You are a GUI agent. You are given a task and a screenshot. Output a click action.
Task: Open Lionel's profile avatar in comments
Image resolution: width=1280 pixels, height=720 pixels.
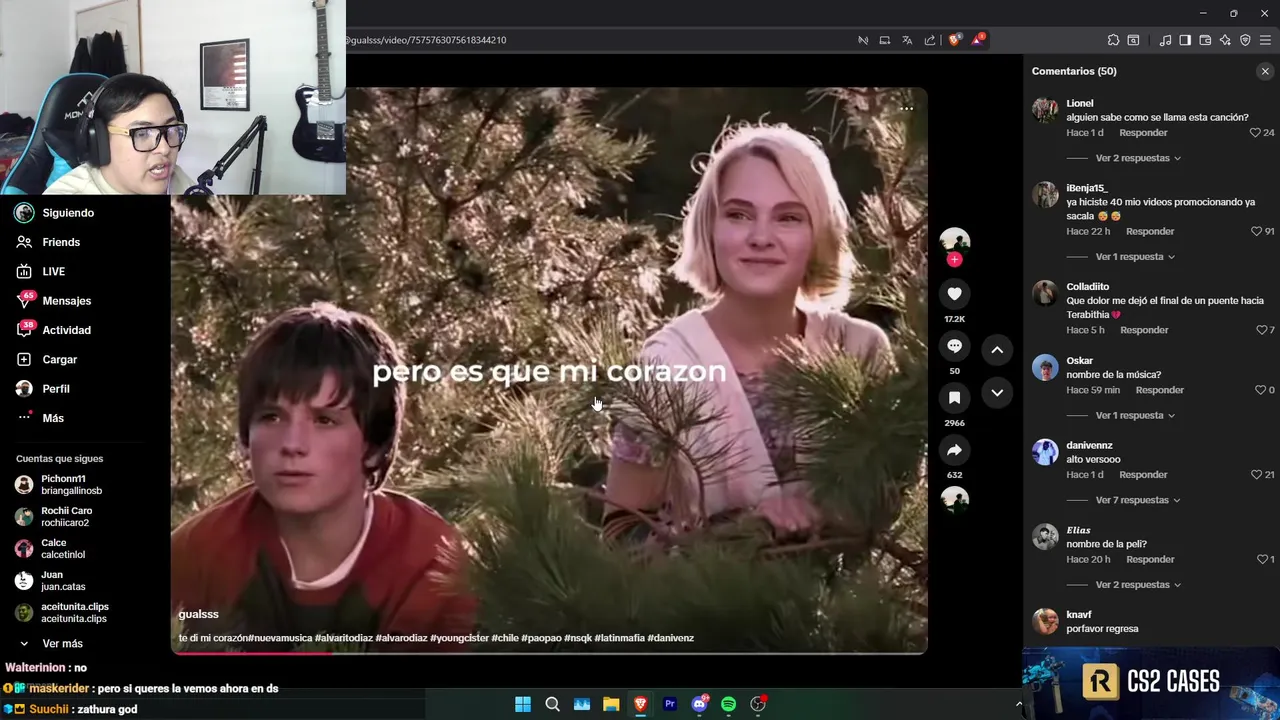[1045, 110]
